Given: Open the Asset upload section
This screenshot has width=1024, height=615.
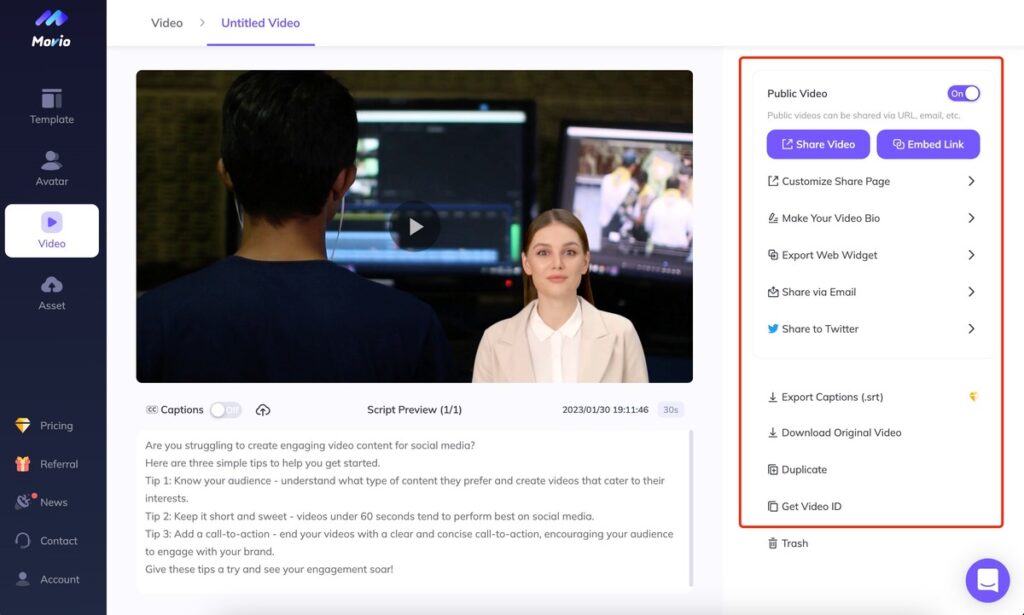Looking at the screenshot, I should [x=52, y=293].
